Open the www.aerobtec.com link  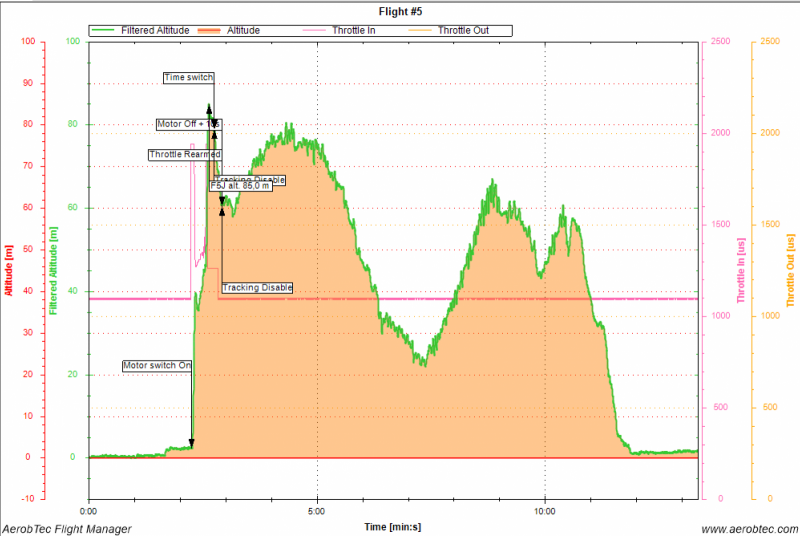(x=747, y=528)
